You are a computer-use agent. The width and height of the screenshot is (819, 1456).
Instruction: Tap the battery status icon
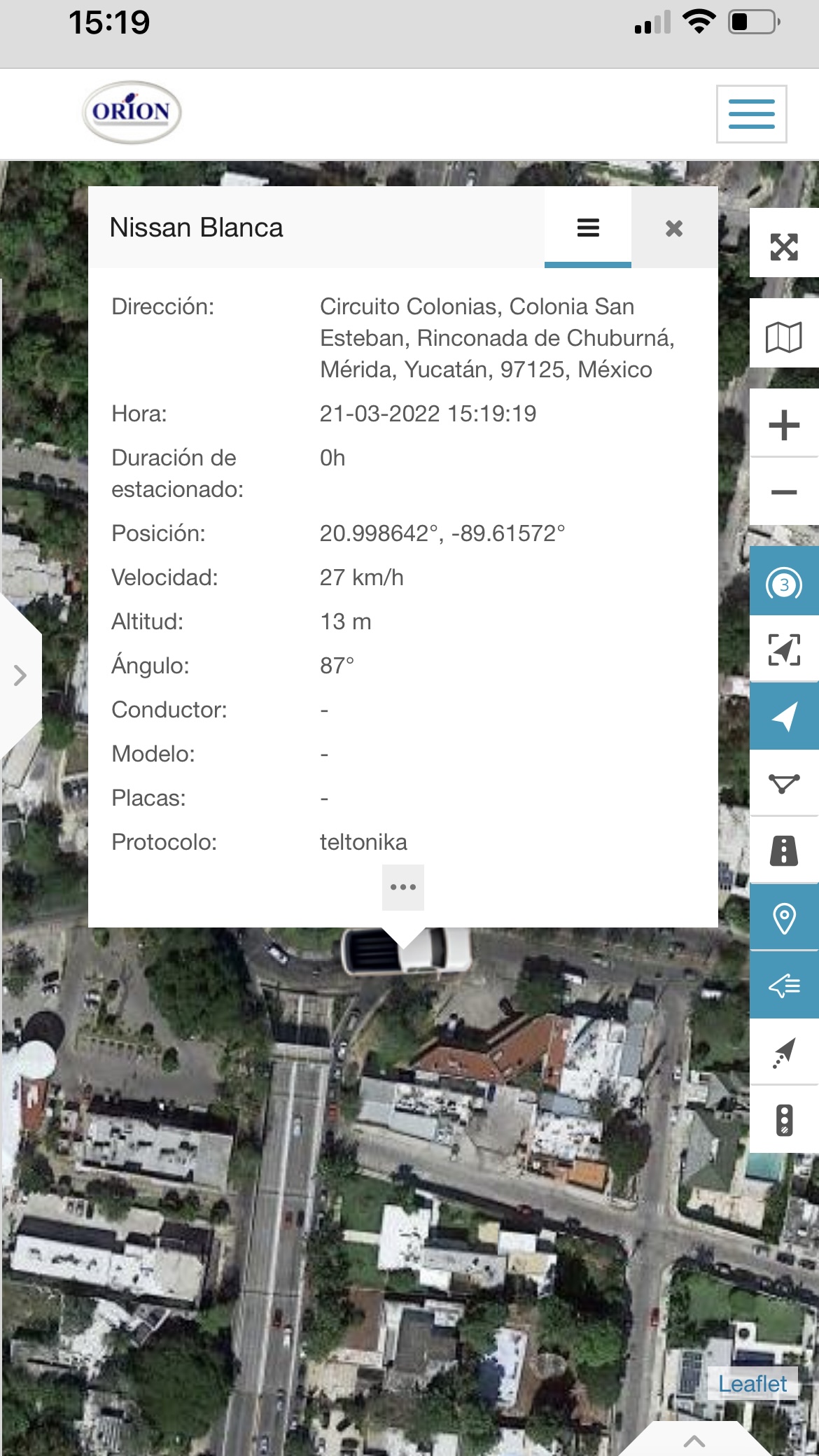[x=755, y=22]
